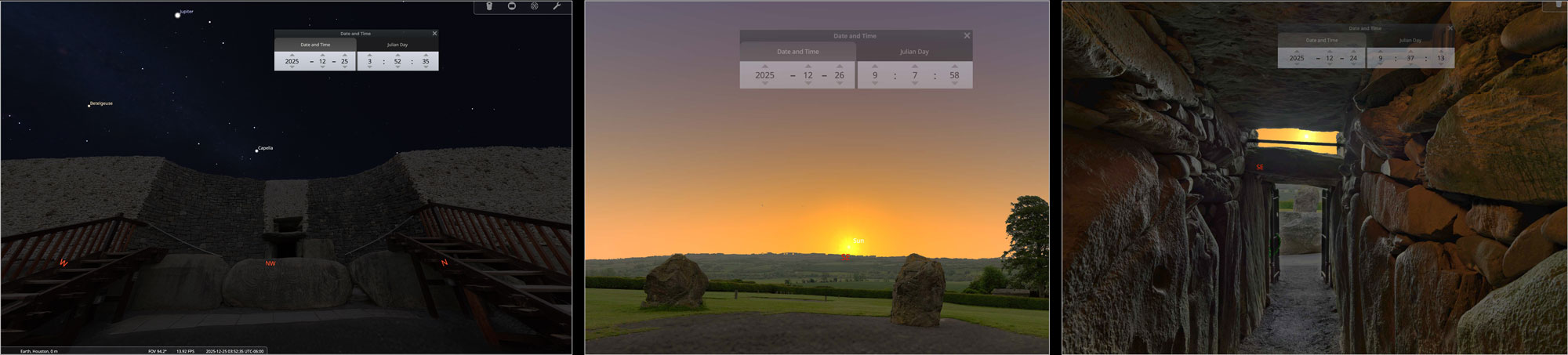
Task: Increase hour 9 in sunset panel dialog
Action: click(x=875, y=66)
